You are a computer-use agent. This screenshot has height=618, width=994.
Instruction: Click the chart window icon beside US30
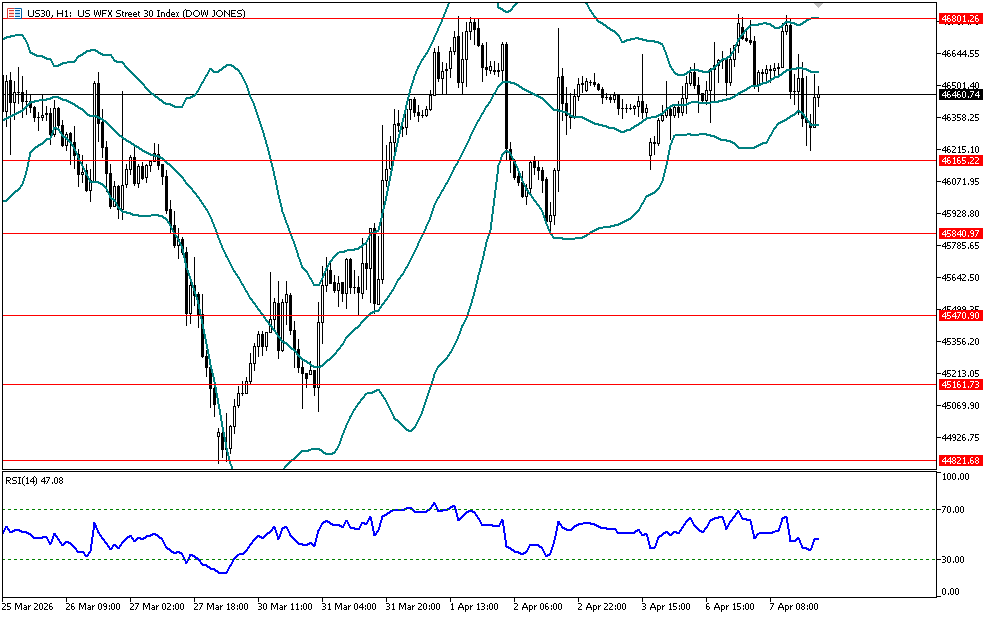click(13, 13)
